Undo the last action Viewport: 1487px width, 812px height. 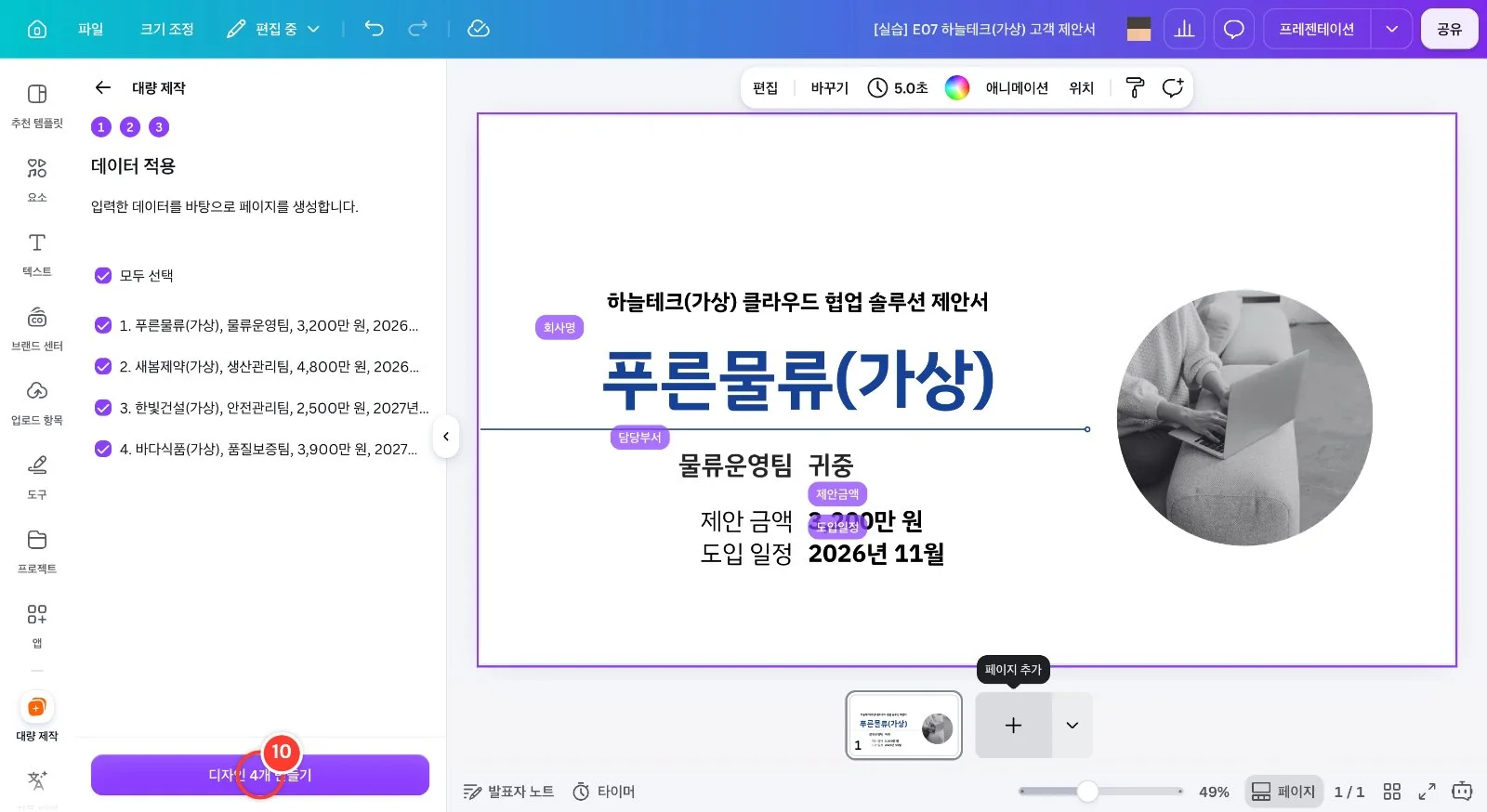point(374,29)
